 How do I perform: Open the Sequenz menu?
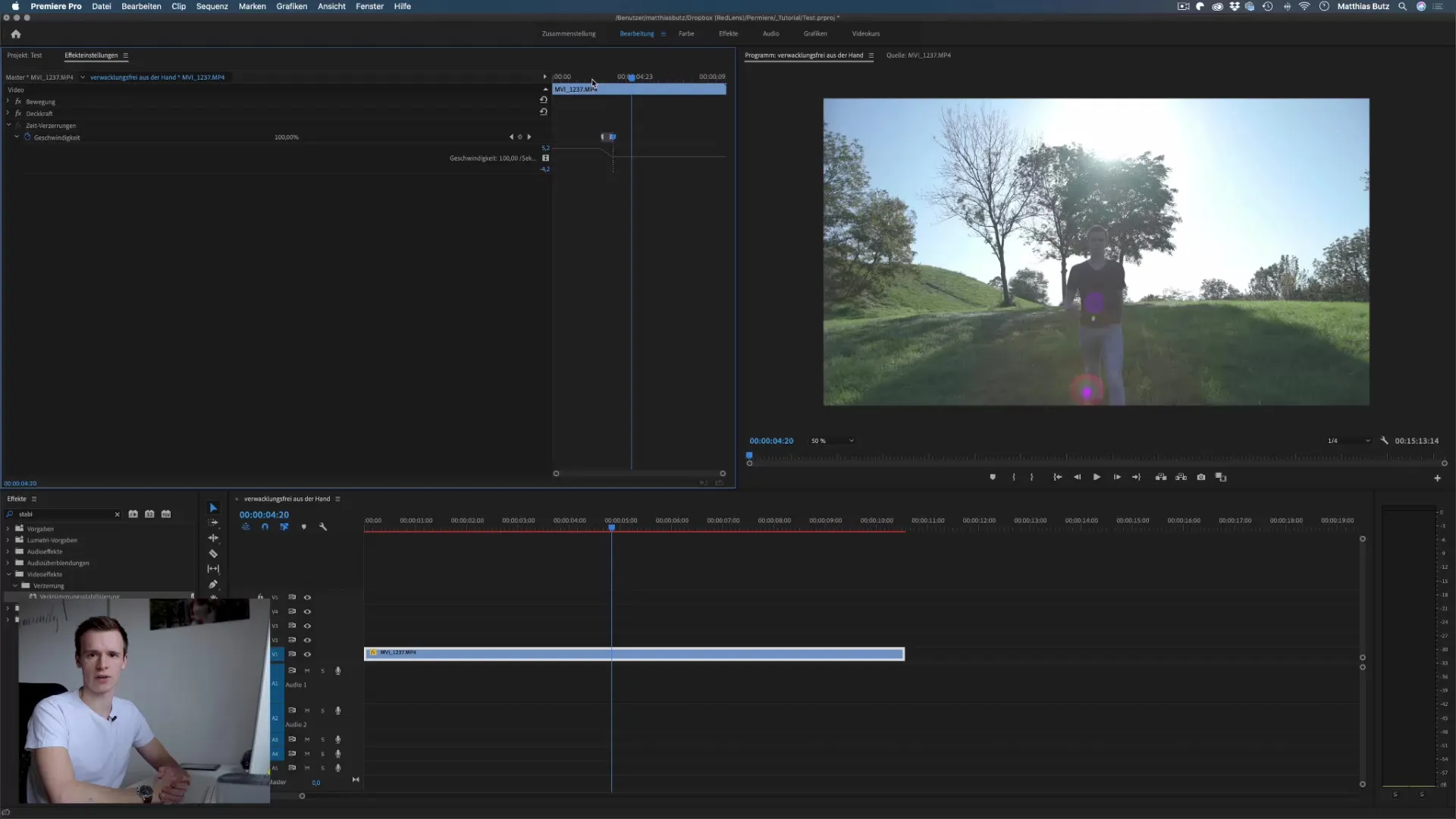click(212, 6)
